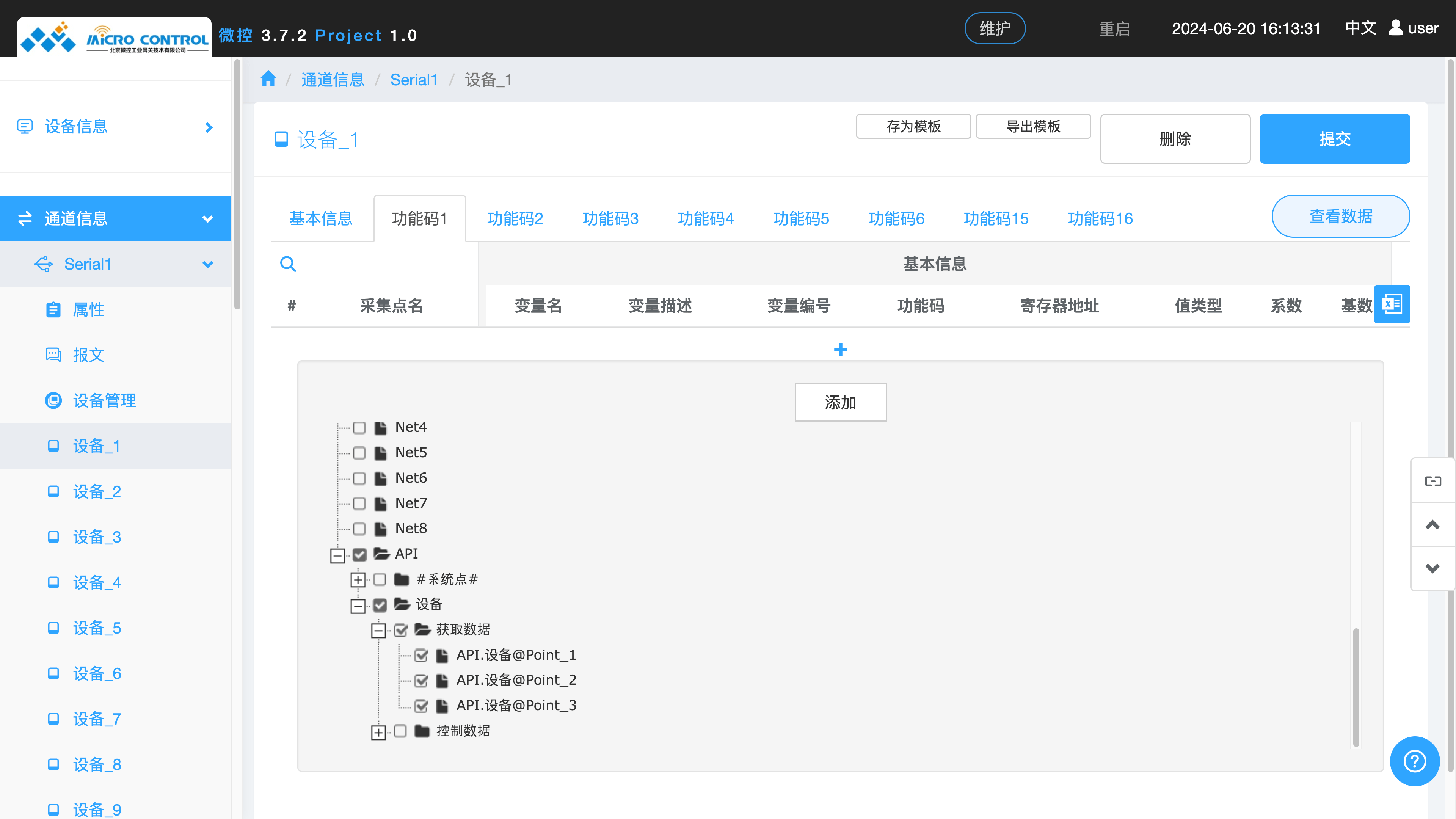Open the help question mark button
The width and height of the screenshot is (1456, 819).
(1414, 761)
